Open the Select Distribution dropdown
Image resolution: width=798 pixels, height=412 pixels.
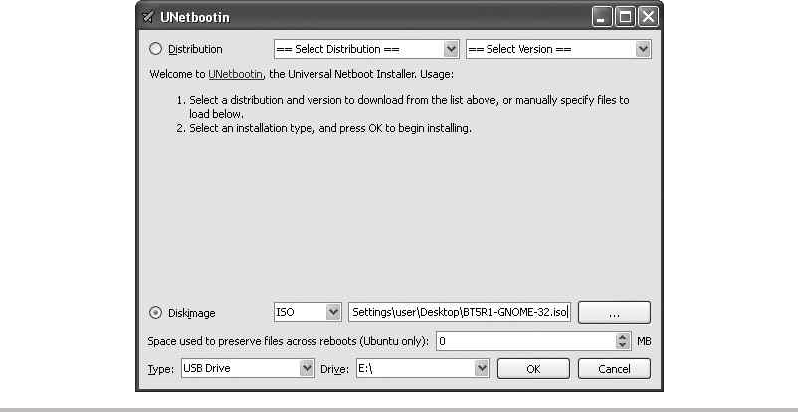pos(366,49)
